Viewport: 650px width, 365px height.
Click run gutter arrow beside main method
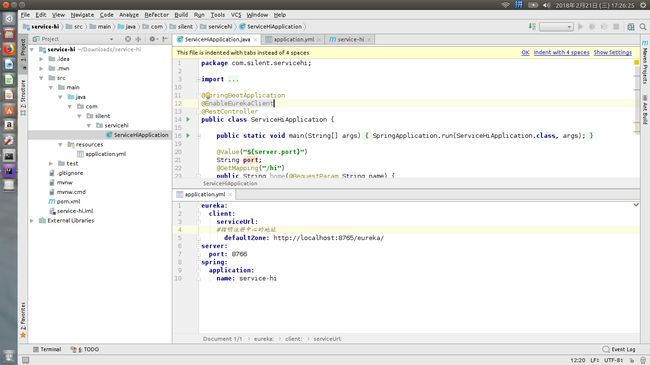(x=188, y=136)
